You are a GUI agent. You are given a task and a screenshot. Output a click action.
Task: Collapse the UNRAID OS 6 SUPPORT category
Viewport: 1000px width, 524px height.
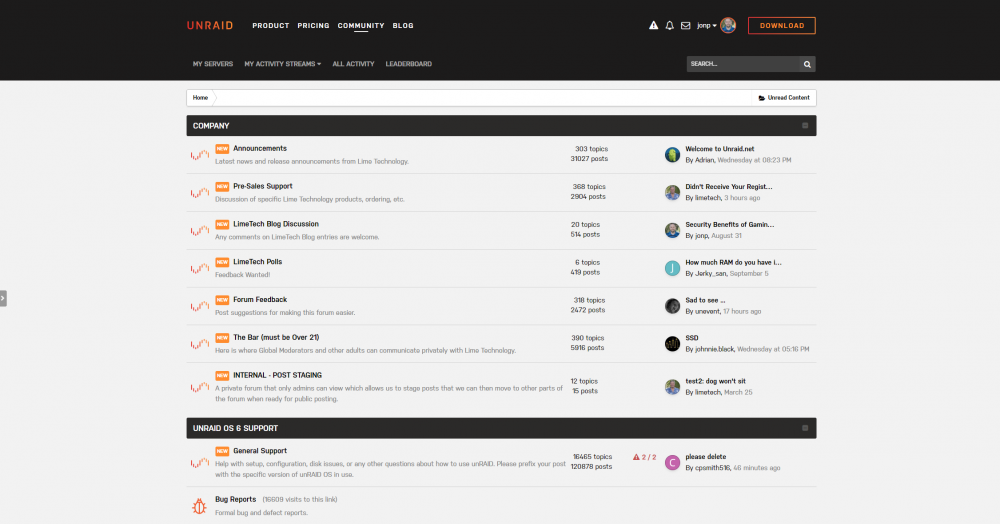pyautogui.click(x=805, y=428)
